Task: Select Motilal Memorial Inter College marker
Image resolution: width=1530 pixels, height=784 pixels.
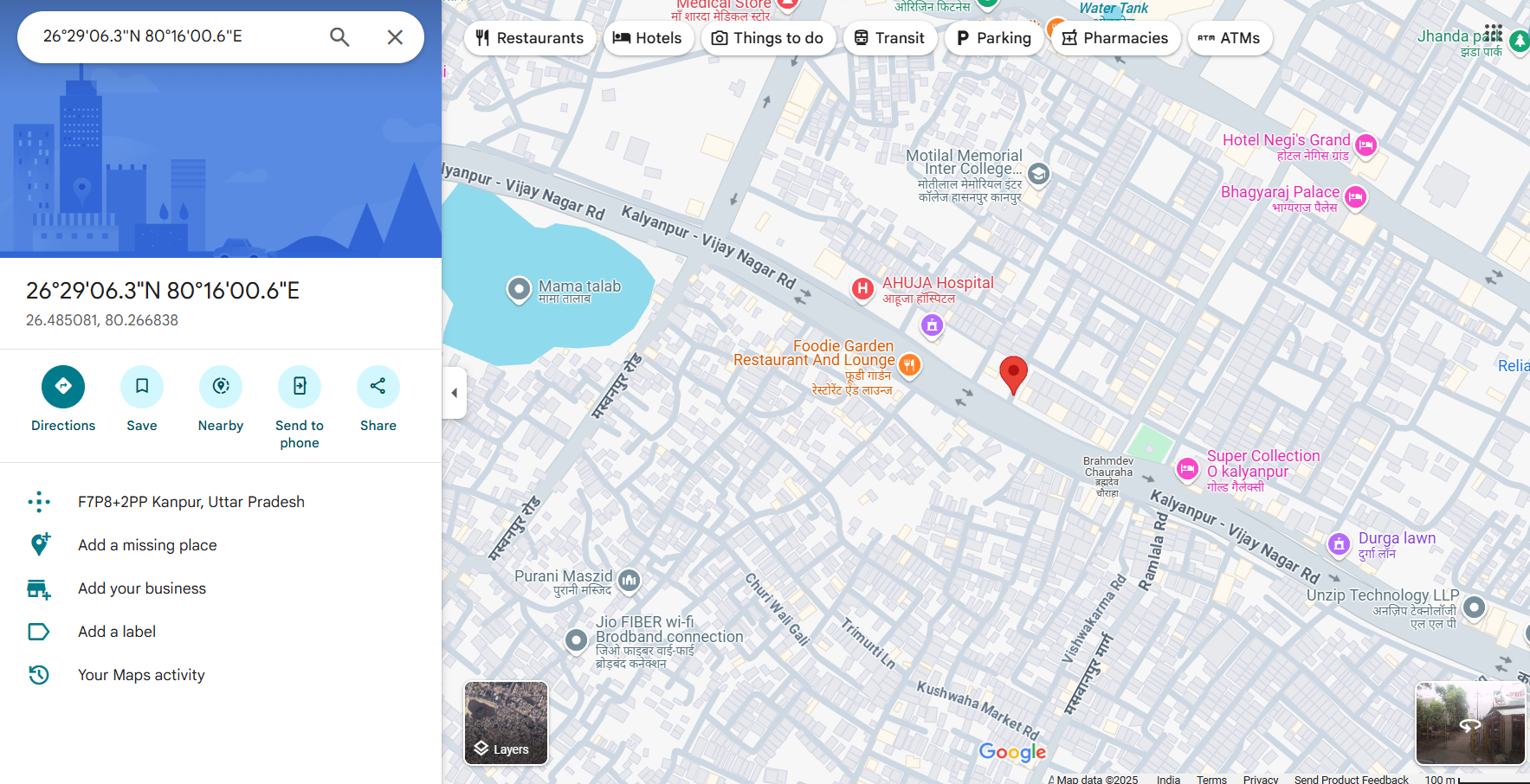Action: [x=1039, y=174]
